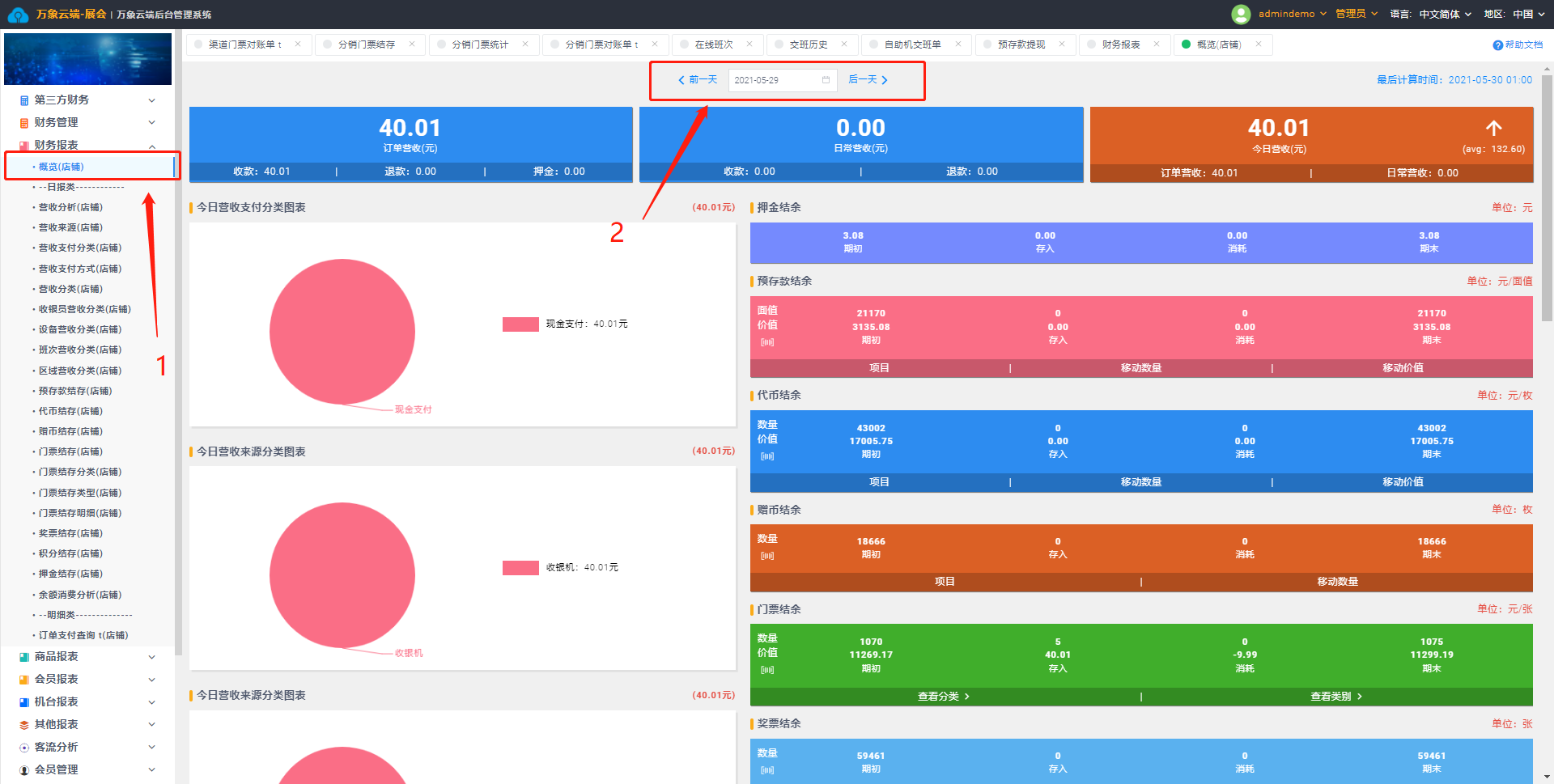Open the 管理员 role dropdown
The image size is (1554, 784).
point(1357,14)
